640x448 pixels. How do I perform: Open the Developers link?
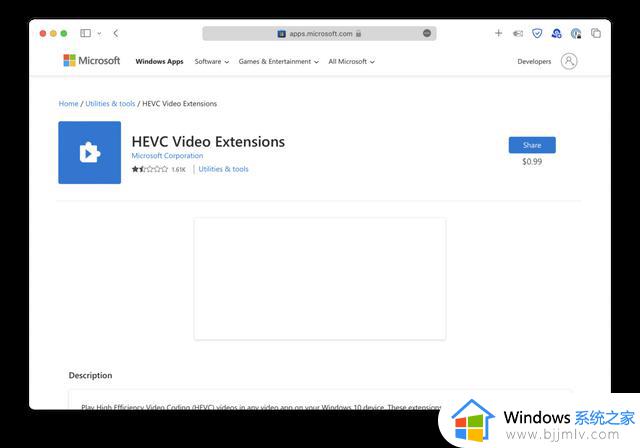[534, 61]
